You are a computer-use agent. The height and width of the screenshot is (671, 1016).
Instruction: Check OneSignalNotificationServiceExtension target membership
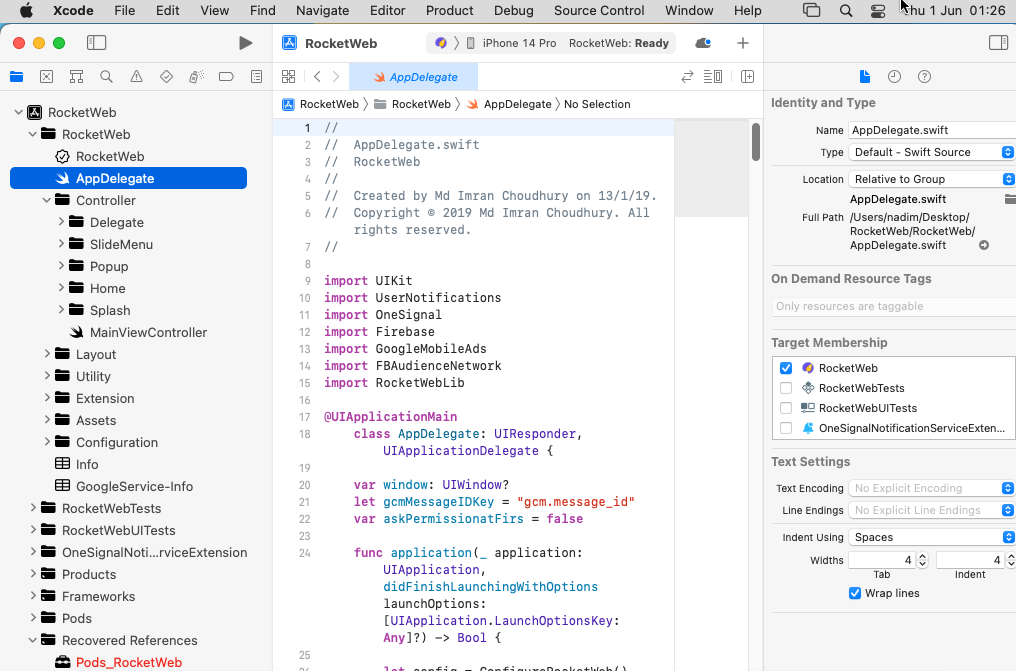coord(786,428)
